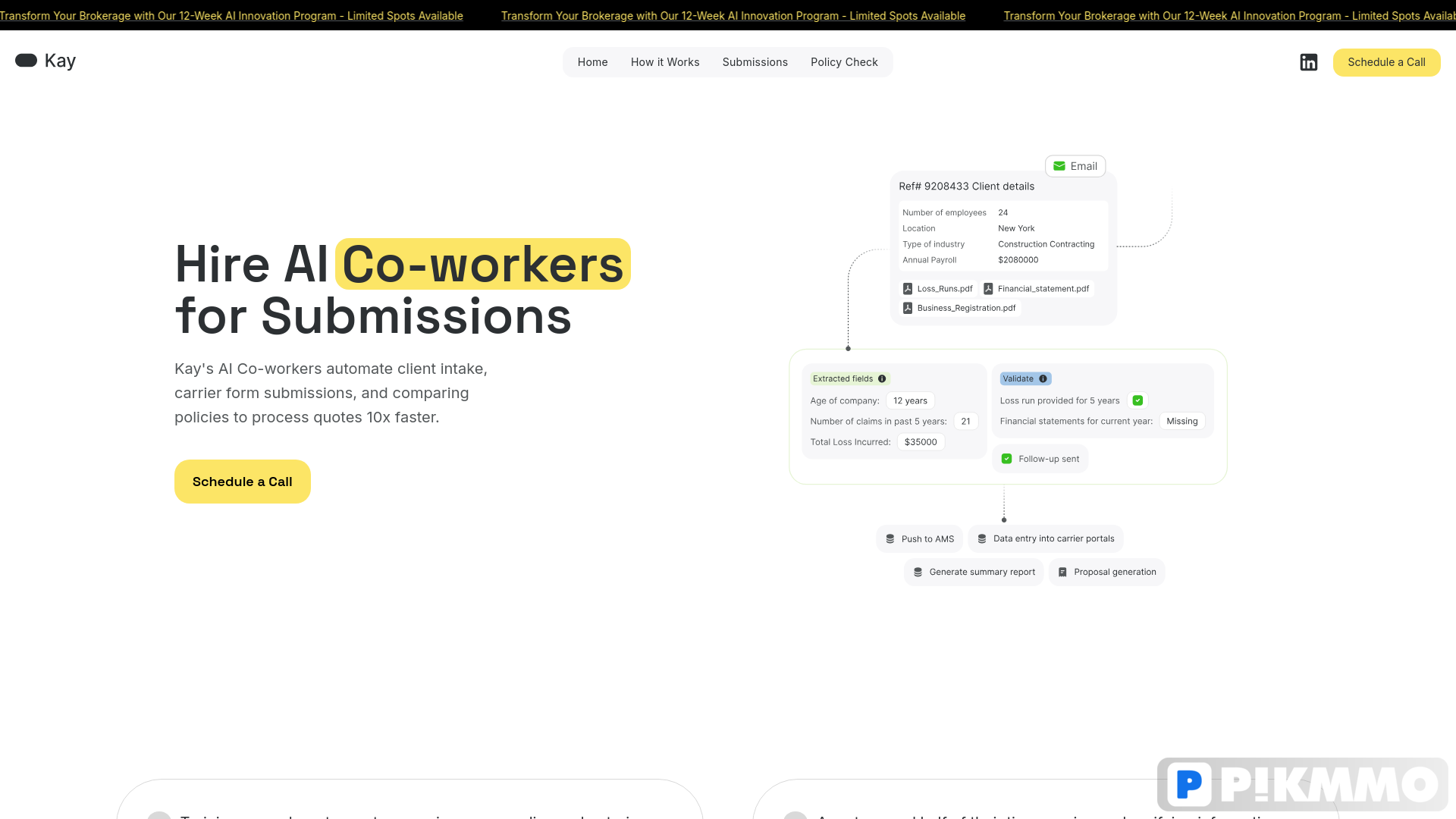Viewport: 1456px width, 819px height.
Task: Click the Ref# 9208433 Client details heading
Action: [x=966, y=187]
